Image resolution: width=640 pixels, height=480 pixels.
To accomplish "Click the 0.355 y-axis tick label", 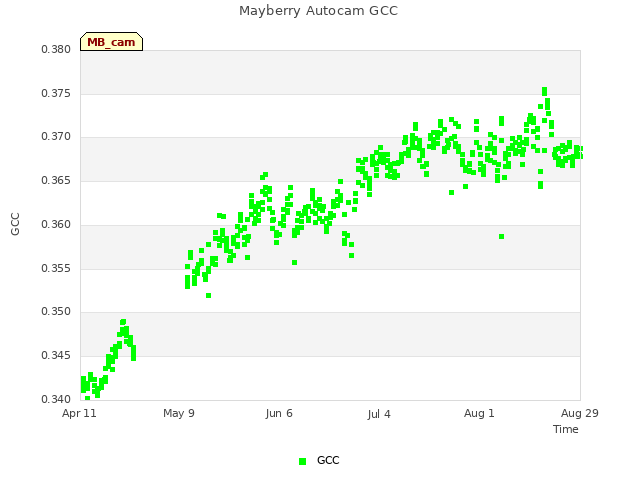I will tap(56, 269).
